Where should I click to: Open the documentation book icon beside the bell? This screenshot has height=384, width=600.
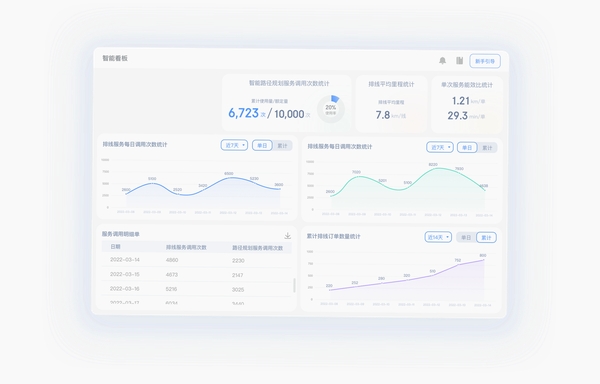[x=460, y=60]
